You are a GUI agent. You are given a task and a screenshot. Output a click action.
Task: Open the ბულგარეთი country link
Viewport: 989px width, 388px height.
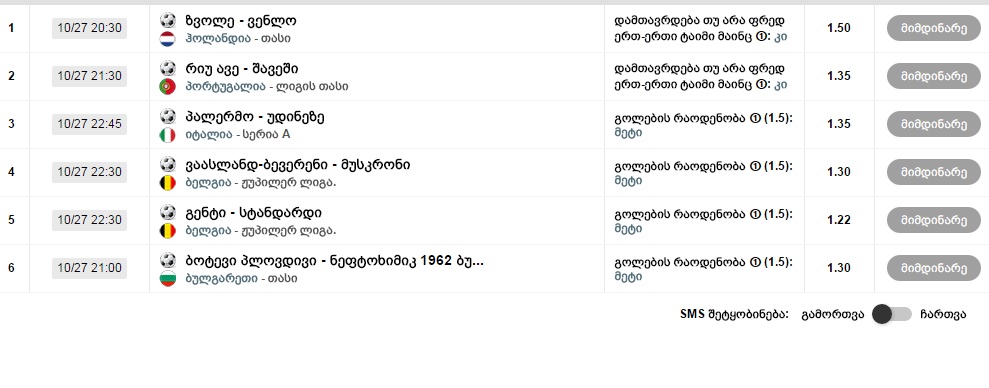[x=221, y=278]
